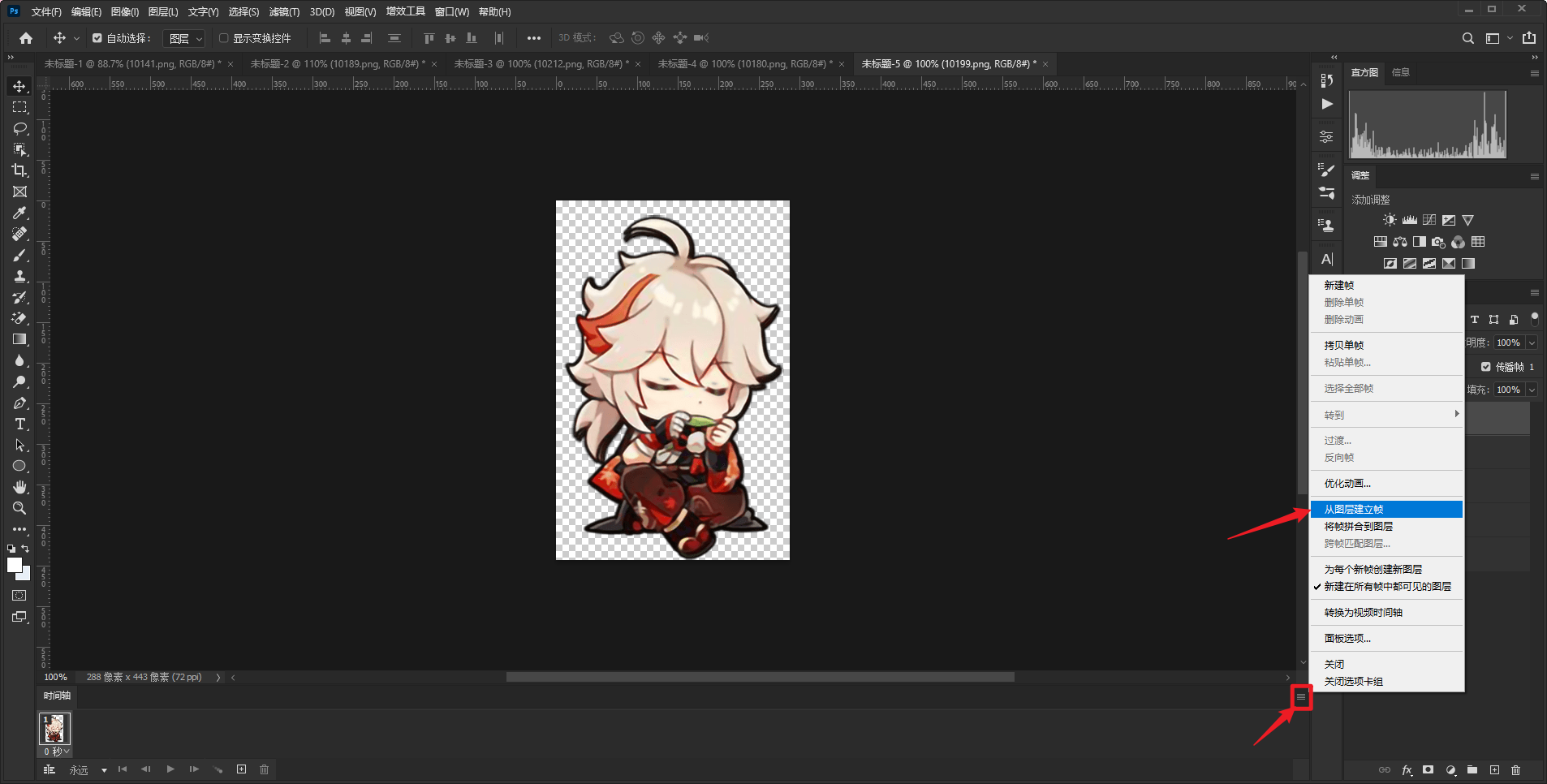
Task: Select the Crop tool
Action: click(x=19, y=170)
